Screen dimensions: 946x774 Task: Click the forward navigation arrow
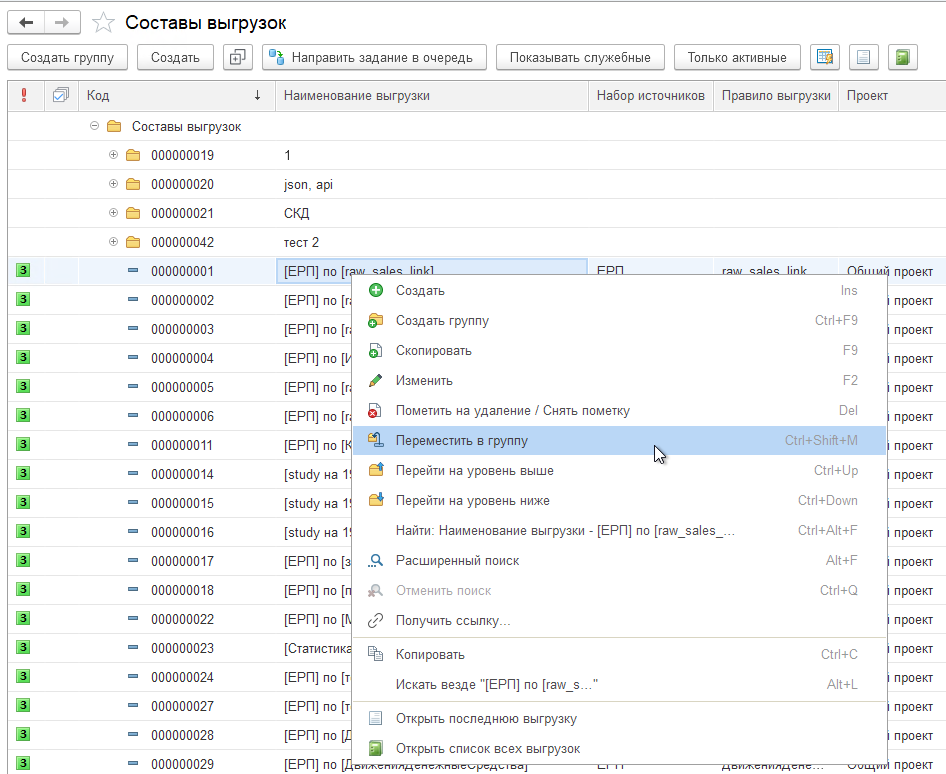pyautogui.click(x=62, y=23)
